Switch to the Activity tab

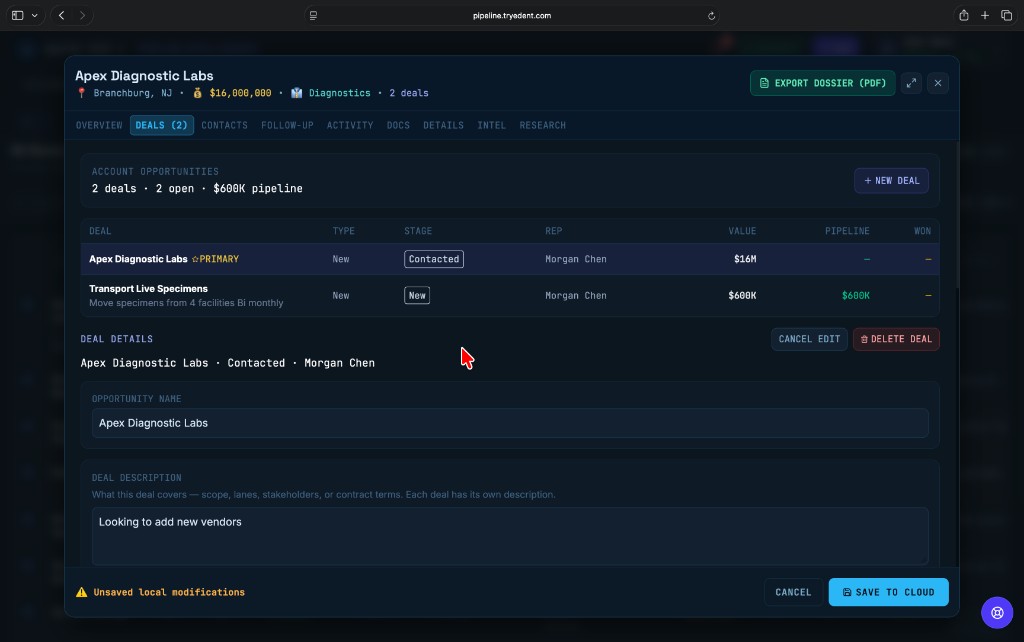pos(350,125)
